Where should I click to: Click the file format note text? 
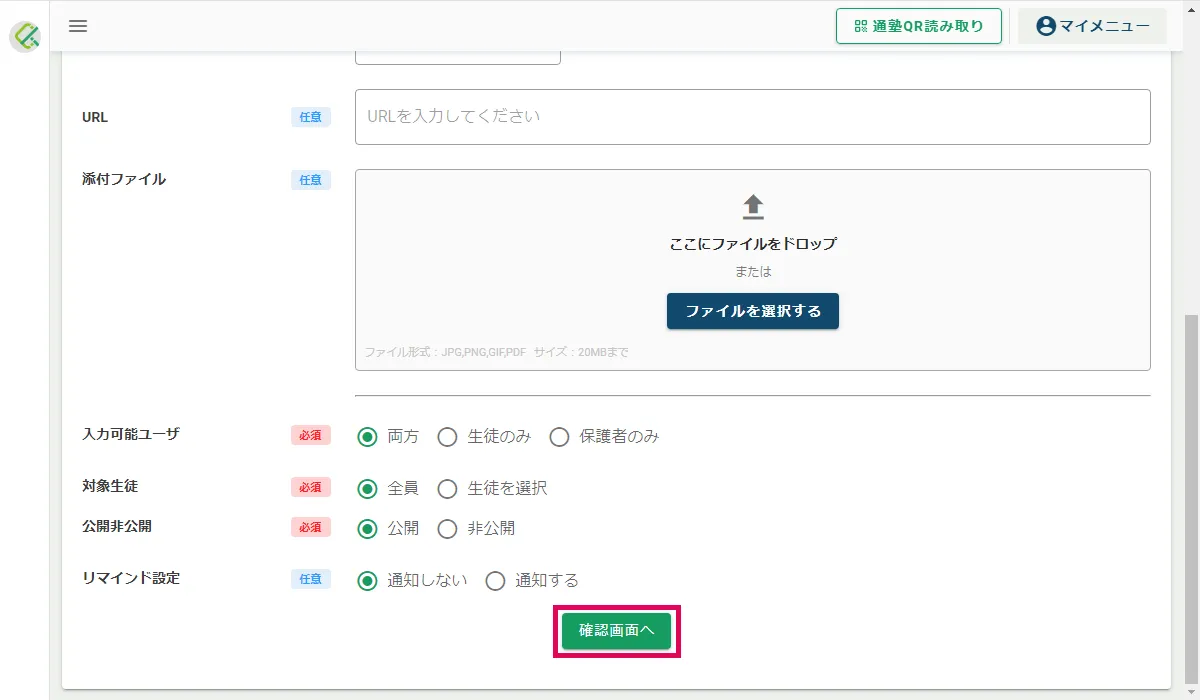(496, 353)
